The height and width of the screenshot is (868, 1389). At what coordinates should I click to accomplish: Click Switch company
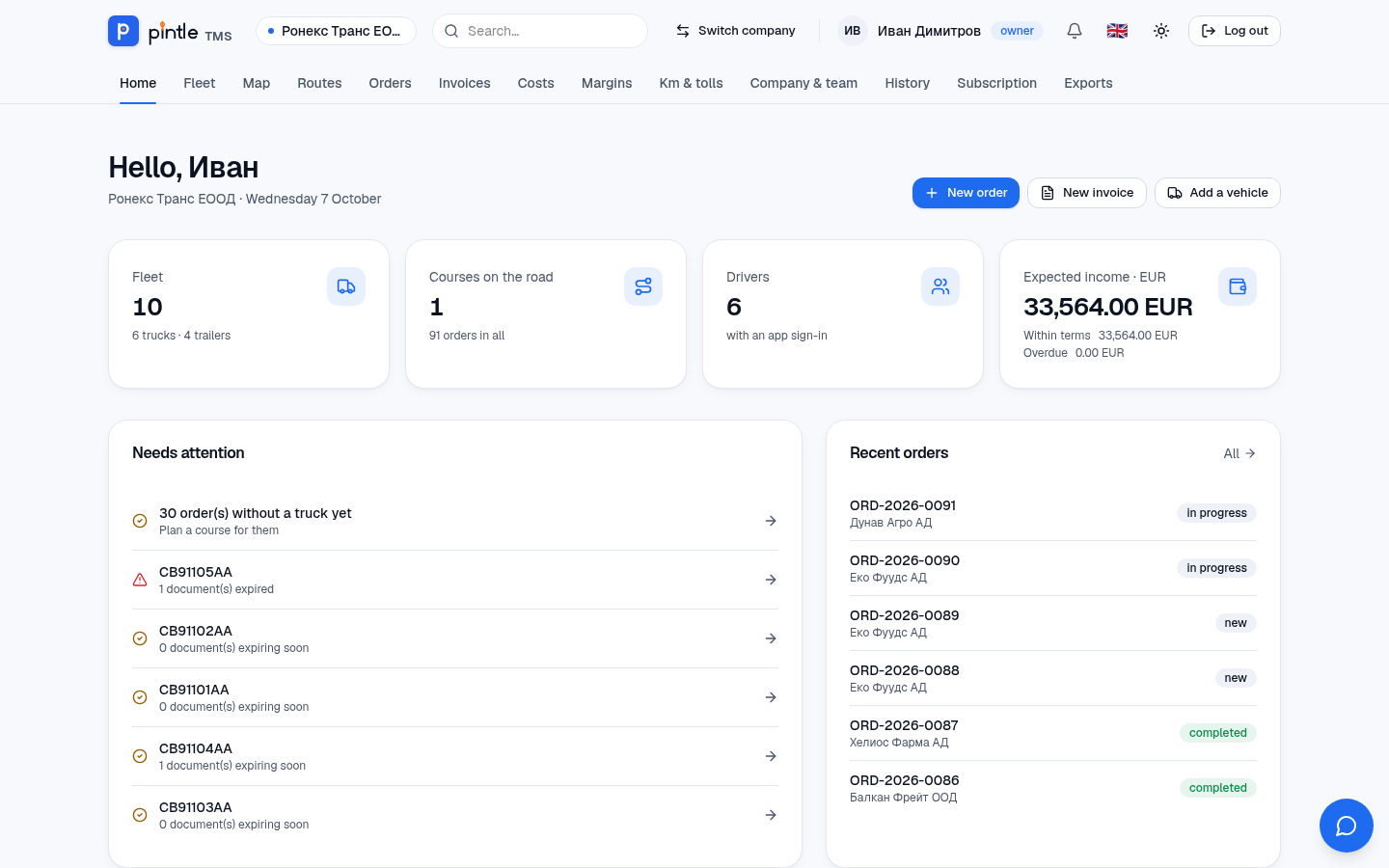pyautogui.click(x=735, y=31)
